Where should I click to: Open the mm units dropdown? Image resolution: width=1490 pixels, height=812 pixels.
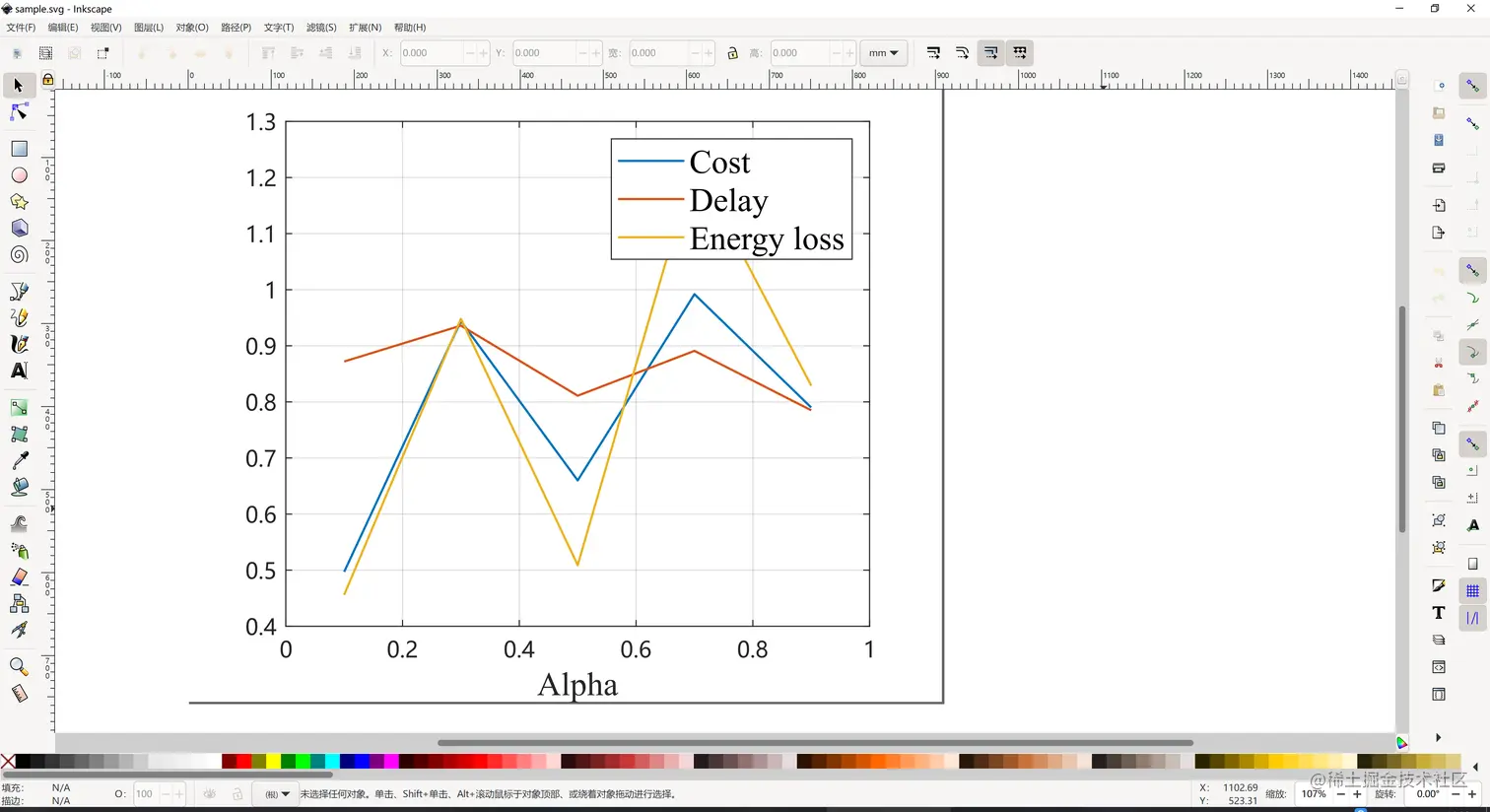(x=883, y=53)
